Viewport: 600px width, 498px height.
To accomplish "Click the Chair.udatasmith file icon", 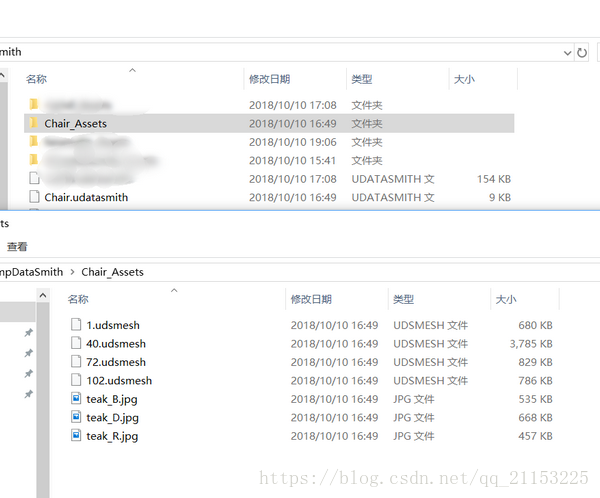I will pos(34,198).
